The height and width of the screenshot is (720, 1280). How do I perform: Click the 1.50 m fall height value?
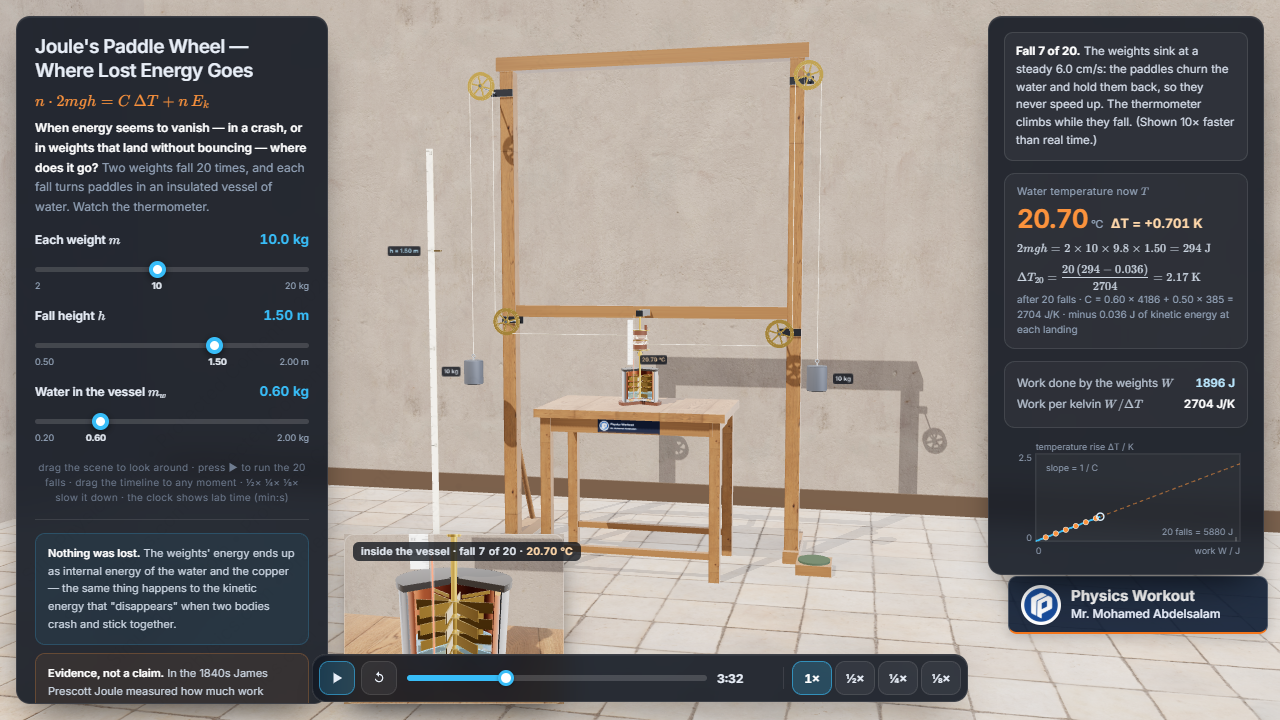285,316
